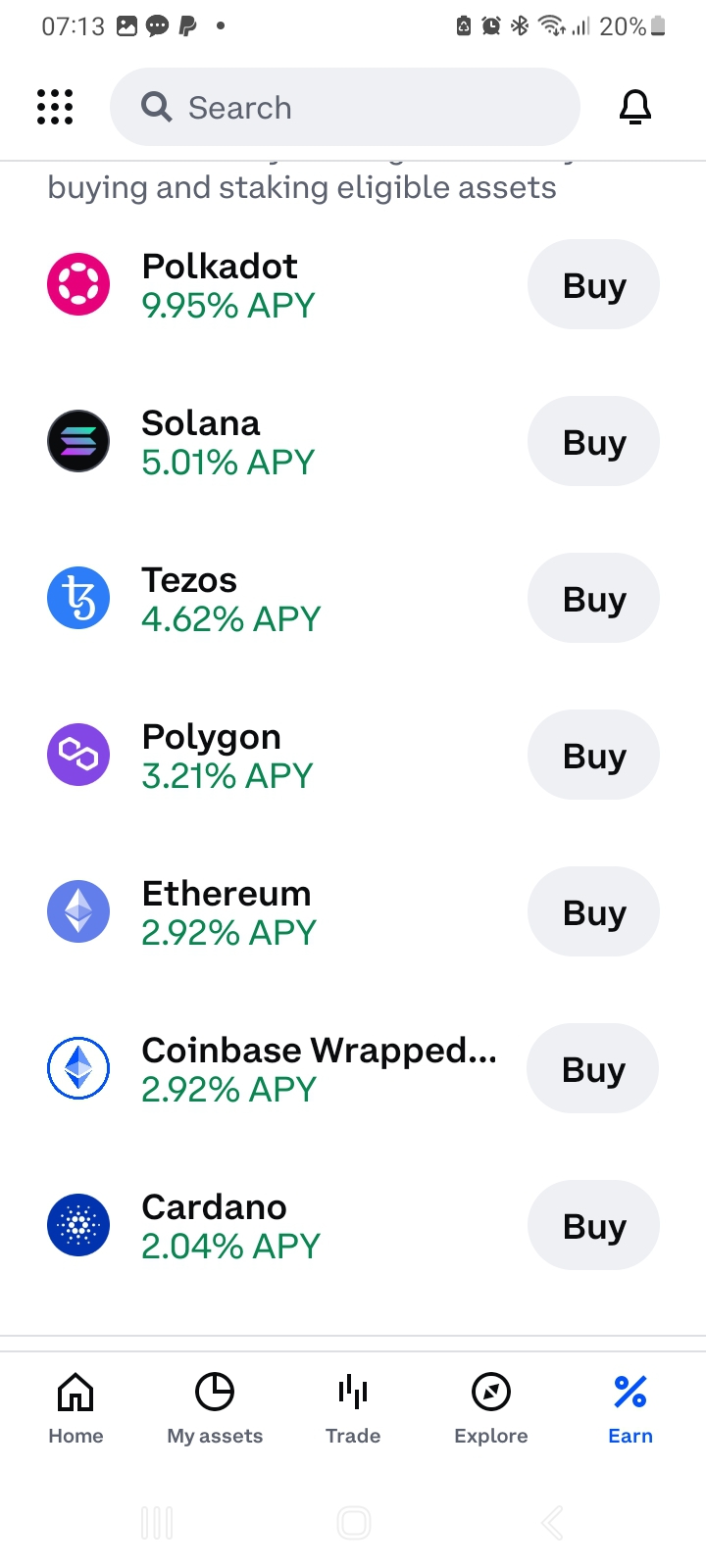Open the Trade tab
This screenshot has height=1568, width=706.
[x=353, y=1408]
